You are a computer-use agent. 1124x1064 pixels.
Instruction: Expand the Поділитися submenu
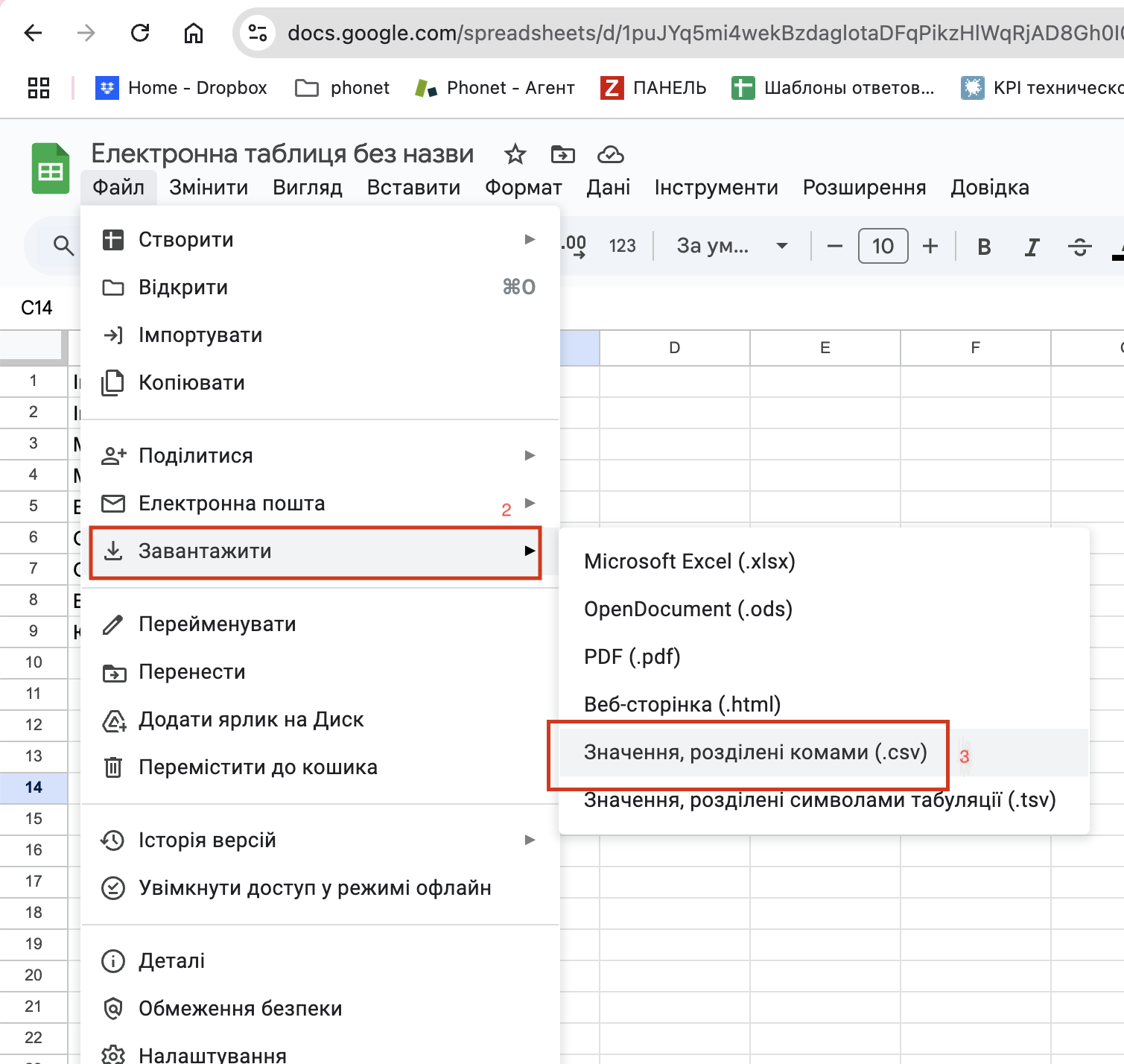point(320,455)
